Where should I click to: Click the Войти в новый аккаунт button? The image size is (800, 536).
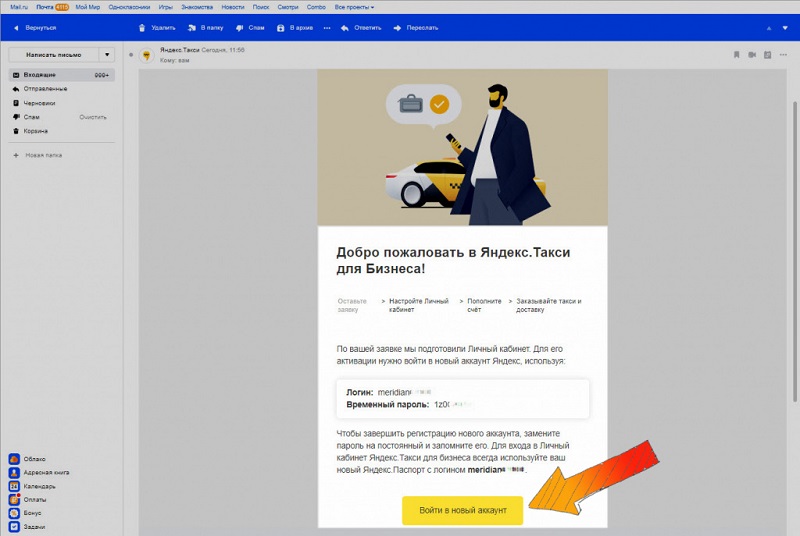463,511
